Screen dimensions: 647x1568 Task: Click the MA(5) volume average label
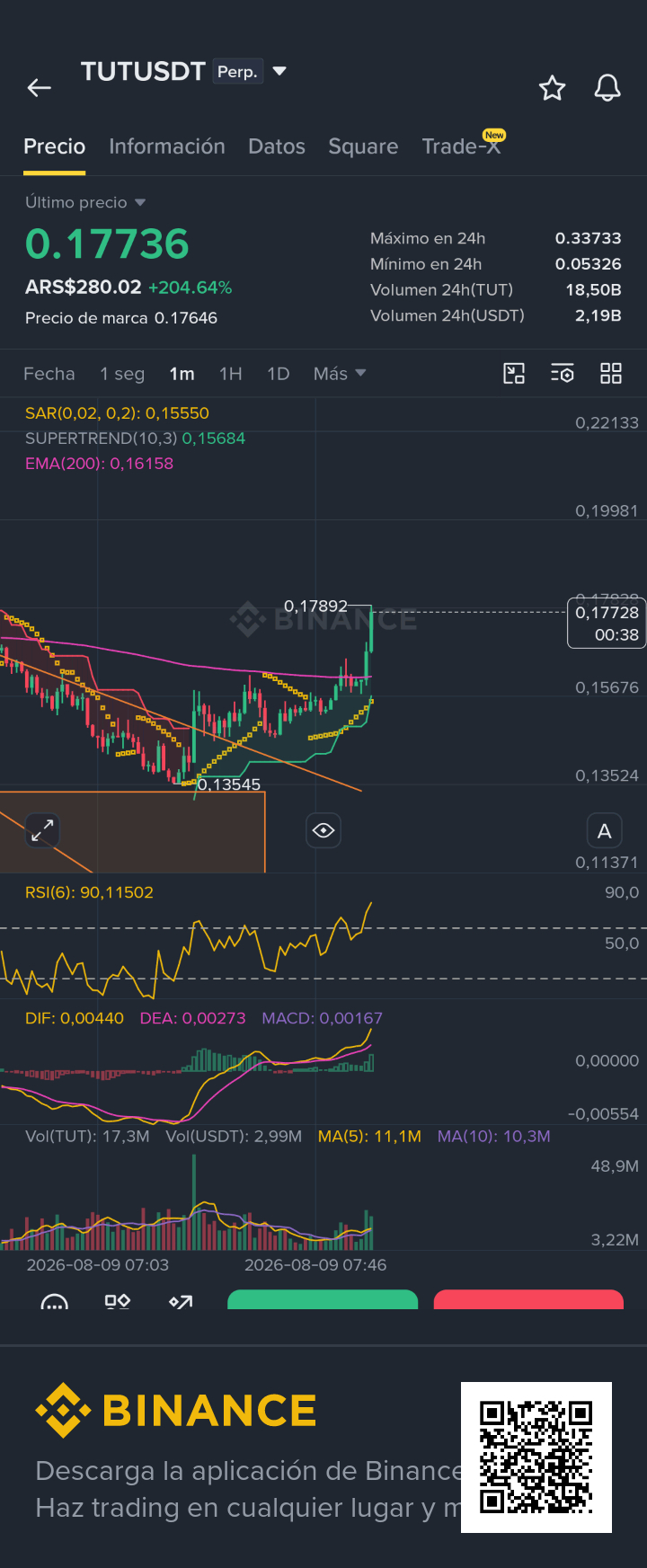coord(369,1137)
